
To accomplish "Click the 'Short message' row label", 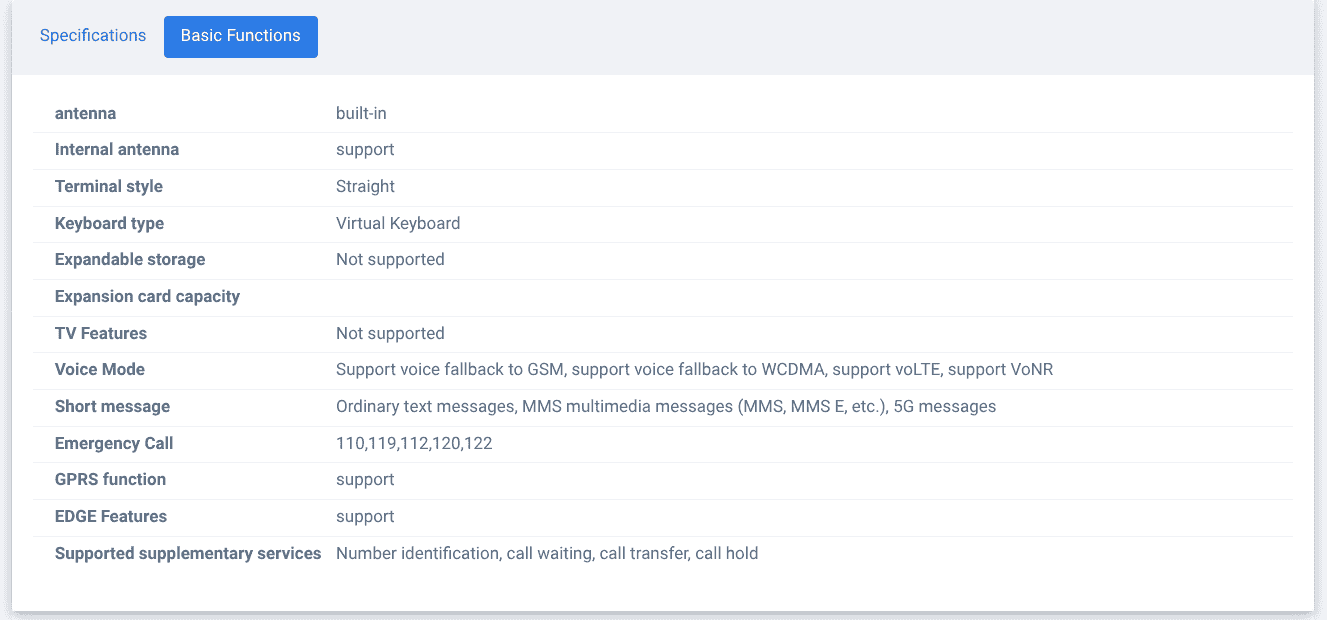I will click(112, 407).
